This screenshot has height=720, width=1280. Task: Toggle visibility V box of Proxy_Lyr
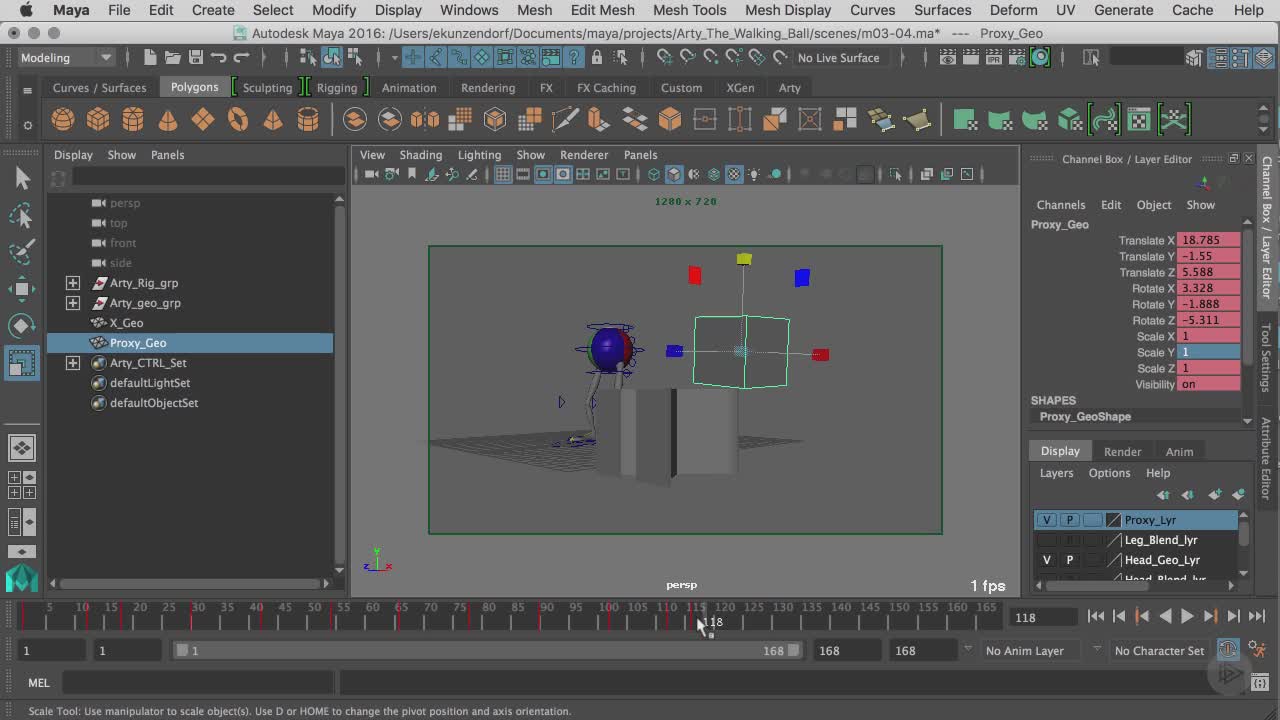tap(1047, 520)
